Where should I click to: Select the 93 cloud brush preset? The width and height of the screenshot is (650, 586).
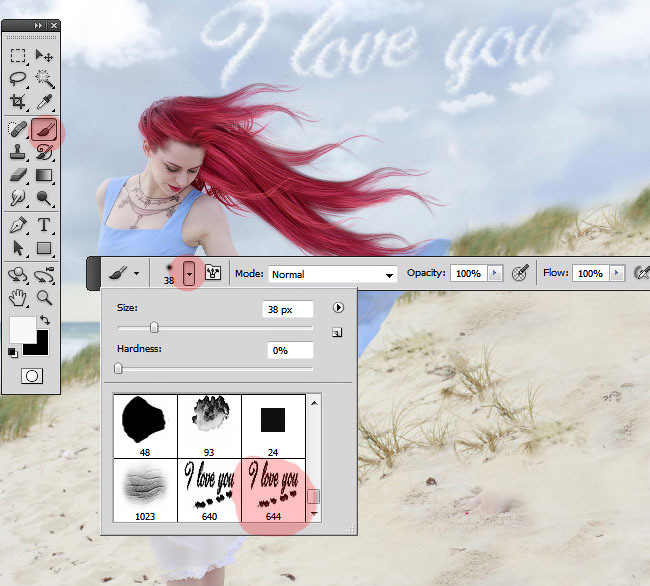pos(209,426)
